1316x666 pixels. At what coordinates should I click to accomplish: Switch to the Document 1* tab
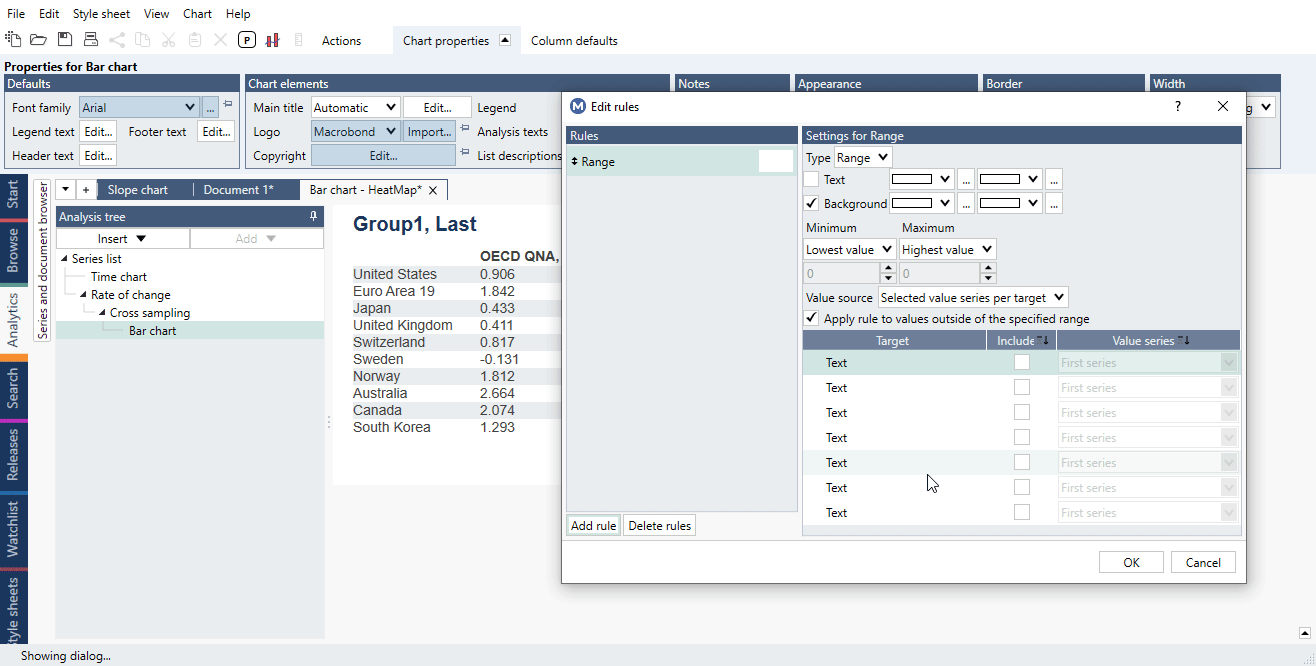pyautogui.click(x=238, y=190)
